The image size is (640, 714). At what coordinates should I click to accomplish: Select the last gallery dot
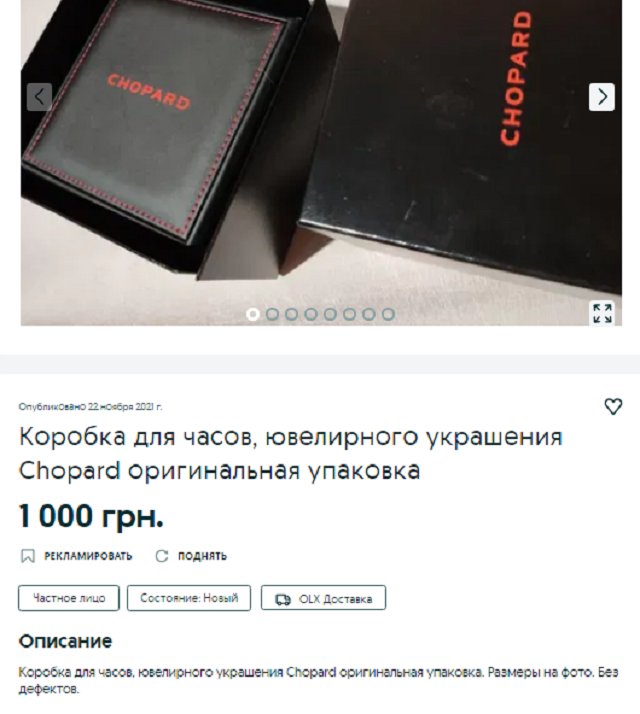tap(388, 314)
